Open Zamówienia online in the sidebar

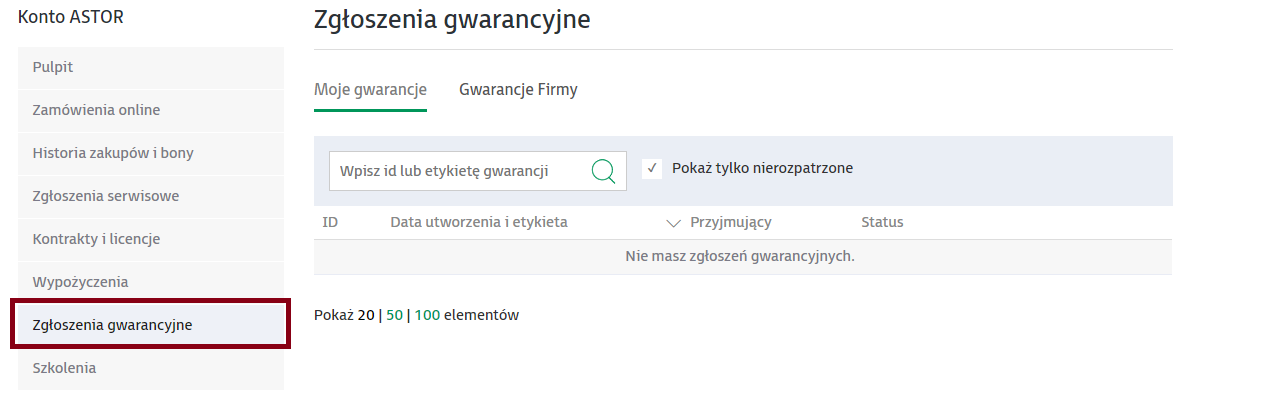point(151,110)
